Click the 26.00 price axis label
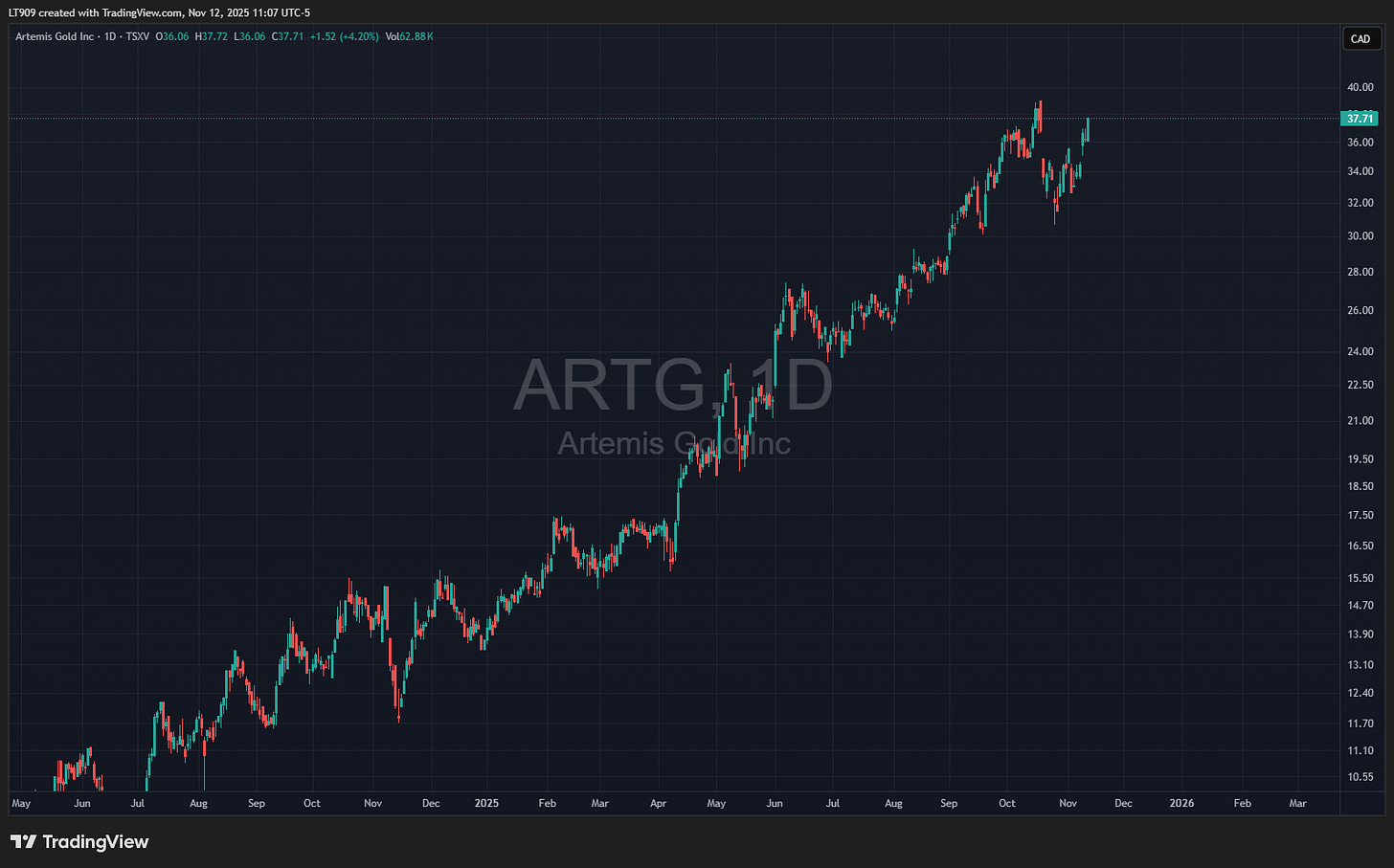 pyautogui.click(x=1360, y=311)
